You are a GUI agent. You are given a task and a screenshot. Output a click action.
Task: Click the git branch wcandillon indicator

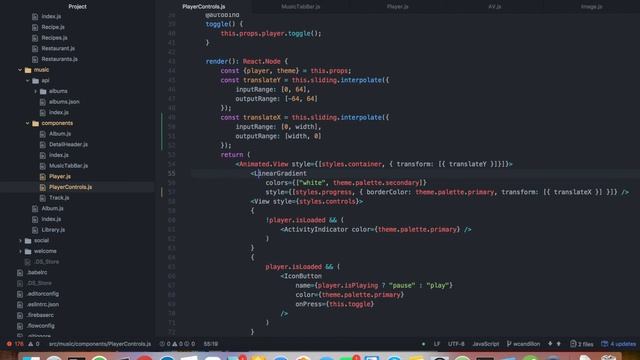(x=523, y=344)
